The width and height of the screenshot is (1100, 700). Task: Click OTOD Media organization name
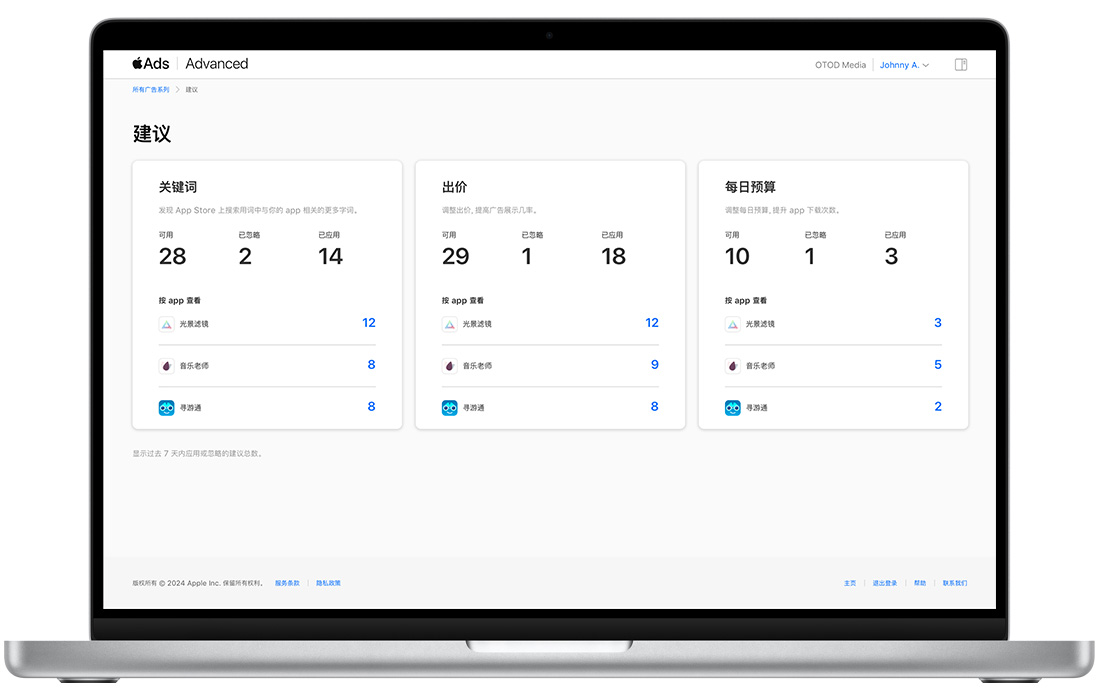click(x=840, y=65)
